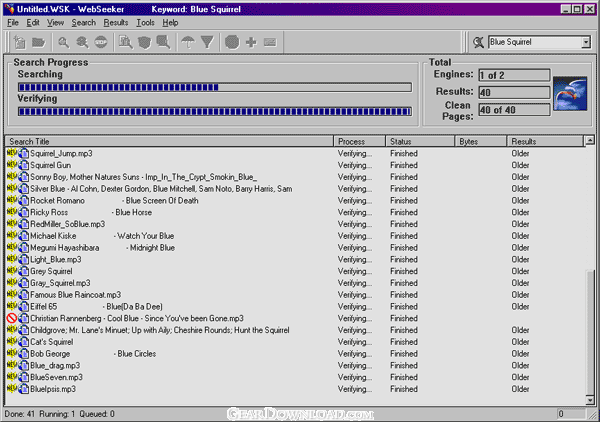The height and width of the screenshot is (422, 600).
Task: Select the Silver Blue - Al Cohn result
Action: click(x=161, y=189)
